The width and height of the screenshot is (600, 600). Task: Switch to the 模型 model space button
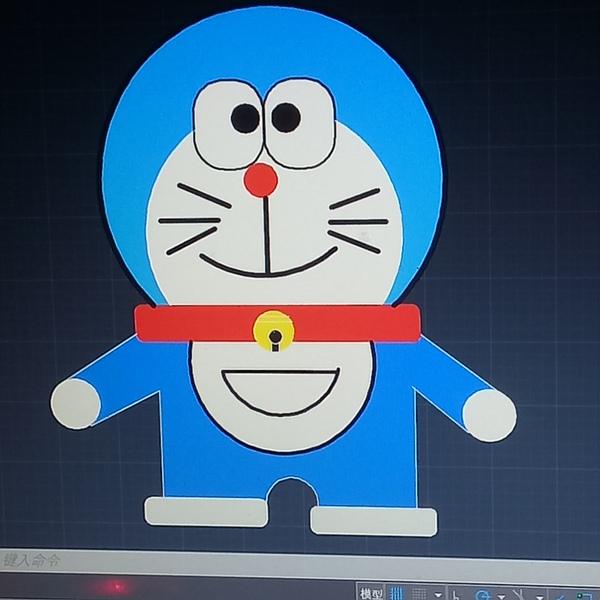pyautogui.click(x=371, y=593)
